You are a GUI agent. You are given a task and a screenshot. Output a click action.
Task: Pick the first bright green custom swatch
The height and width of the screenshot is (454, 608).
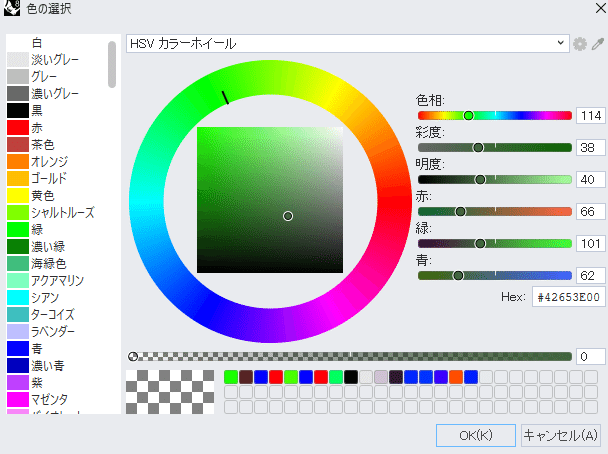tap(231, 377)
